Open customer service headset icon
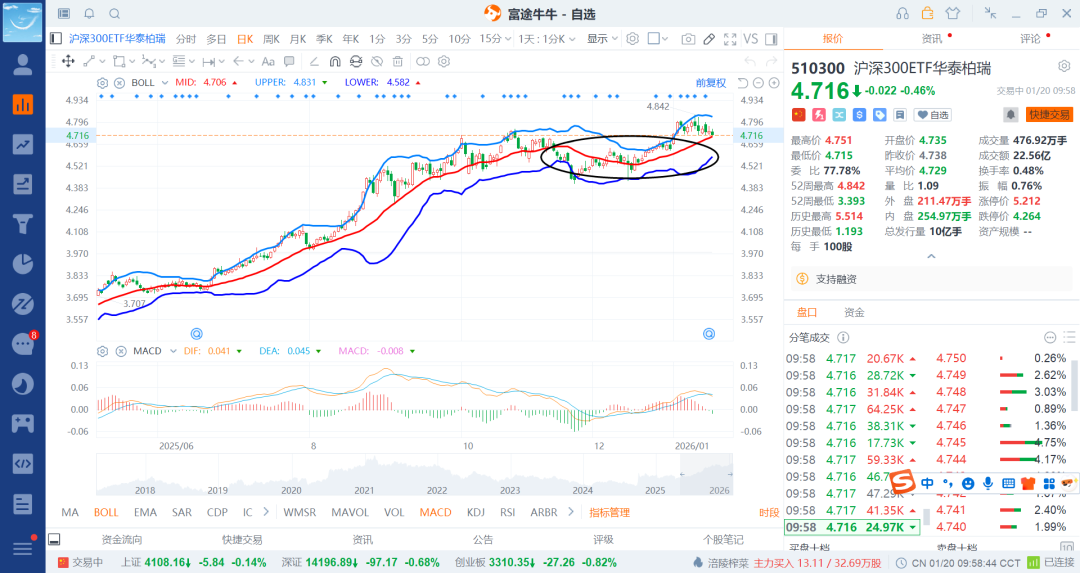1080x573 pixels. [902, 13]
